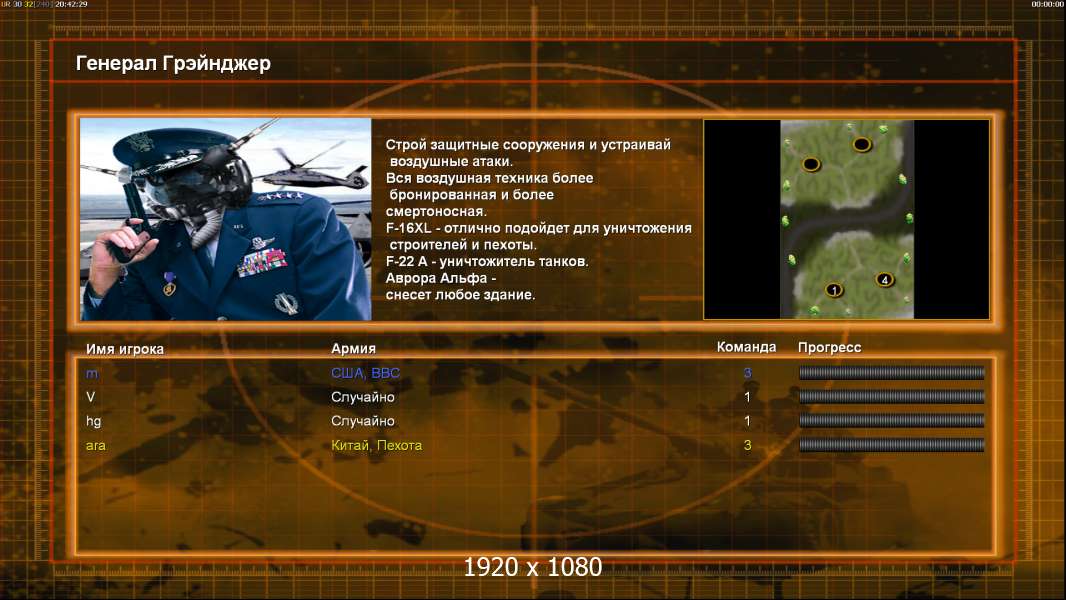
Task: Click army 'США, ВВС'
Action: pyautogui.click(x=366, y=373)
